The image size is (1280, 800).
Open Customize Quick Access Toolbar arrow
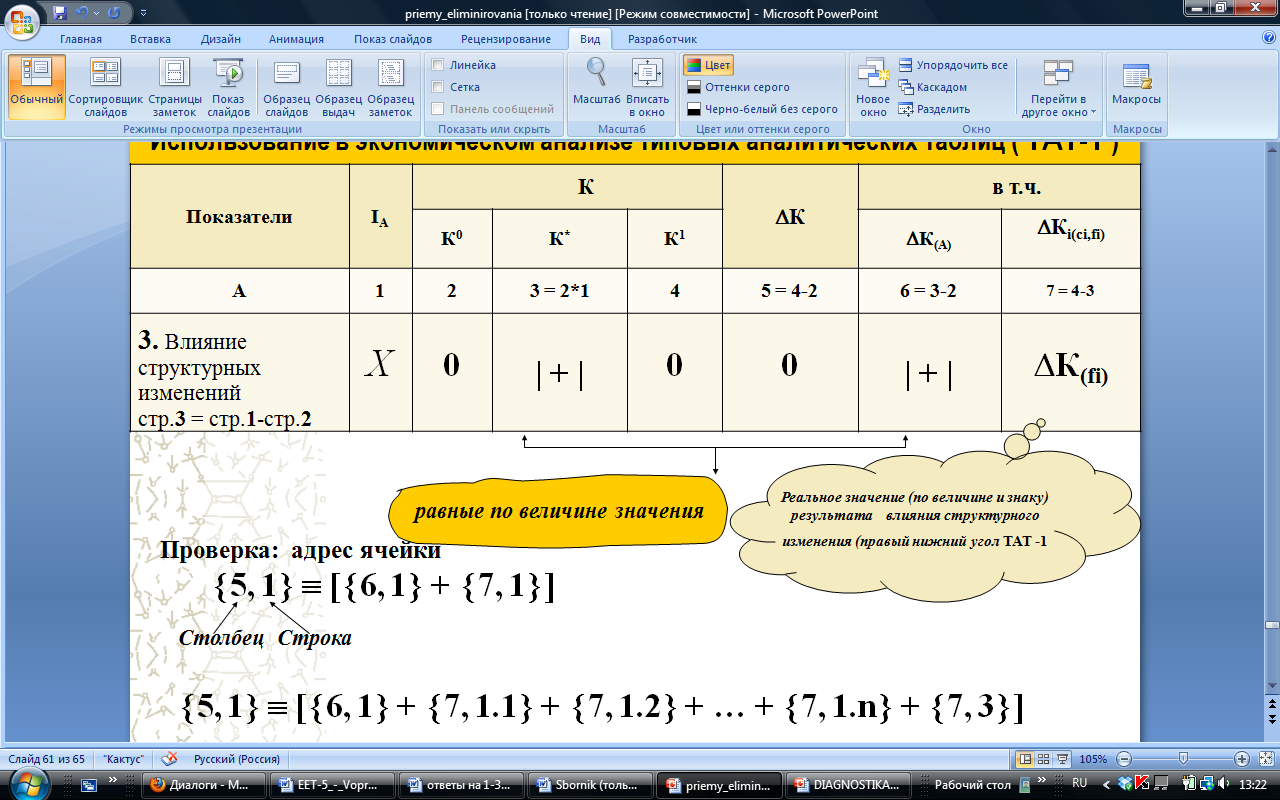point(141,14)
